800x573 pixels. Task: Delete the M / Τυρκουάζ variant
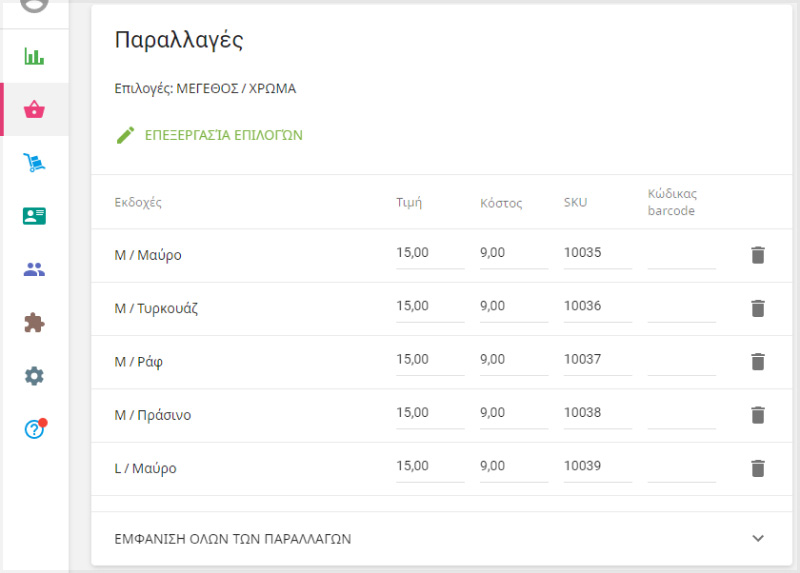tap(758, 308)
